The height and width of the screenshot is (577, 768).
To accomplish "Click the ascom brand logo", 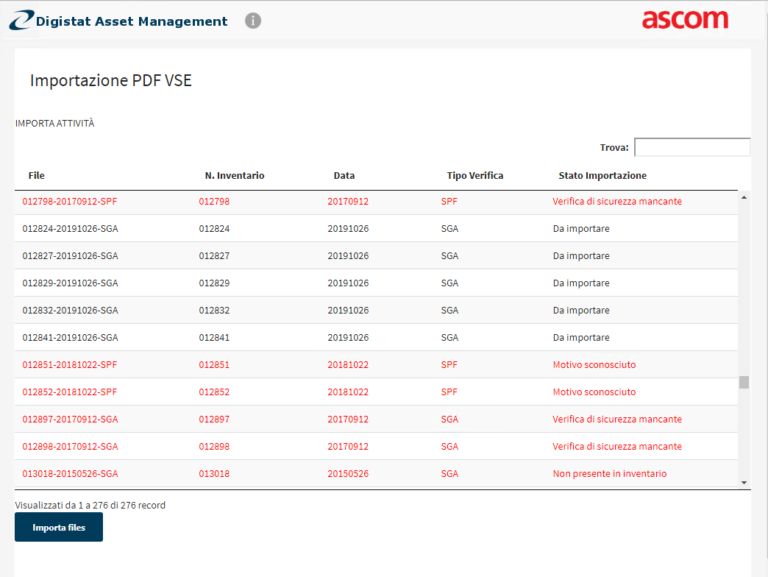I will 685,20.
